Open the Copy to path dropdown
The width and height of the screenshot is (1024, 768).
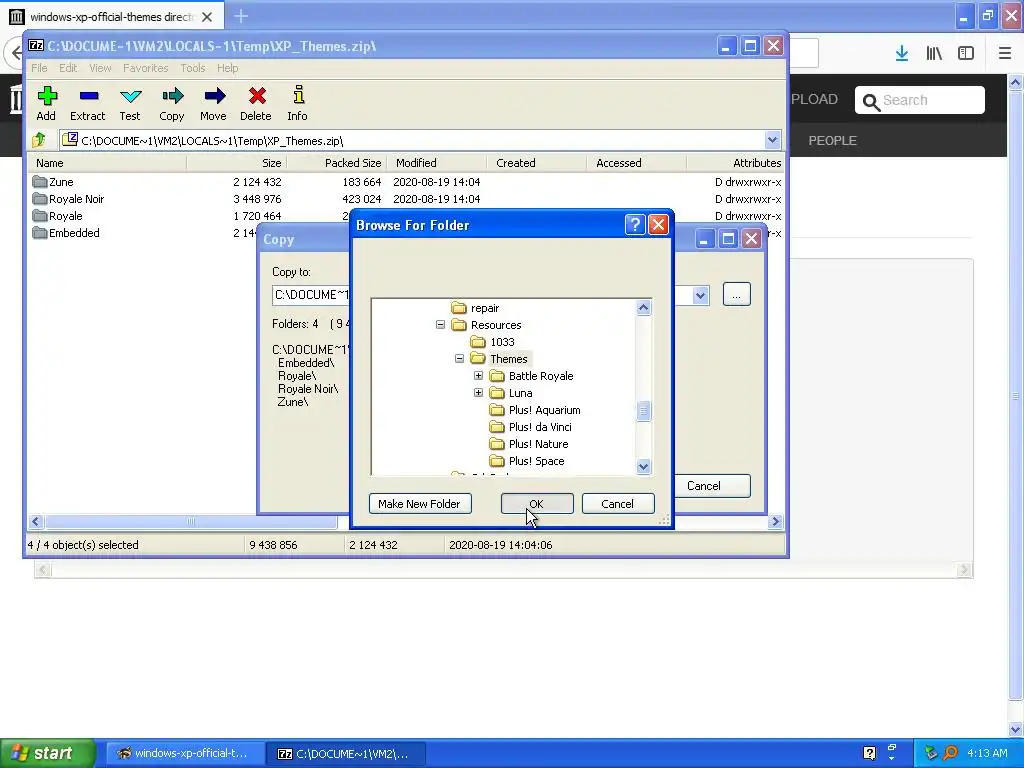[700, 295]
